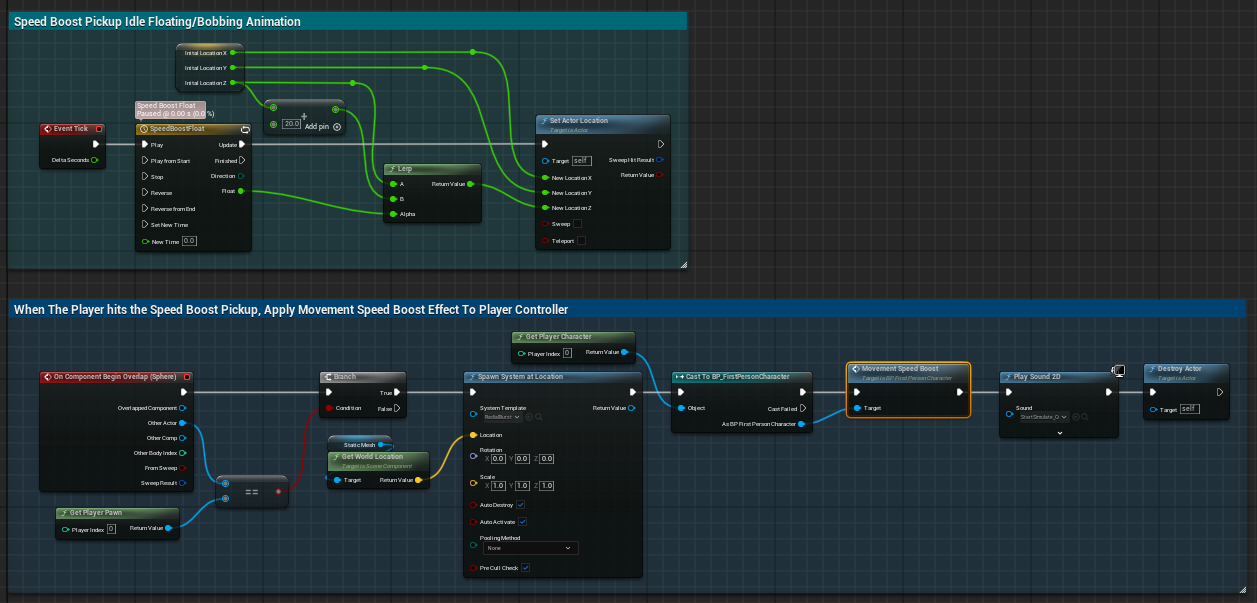Click the magnifier browse icon beside RadialBurst
The width and height of the screenshot is (1257, 603).
pos(540,416)
